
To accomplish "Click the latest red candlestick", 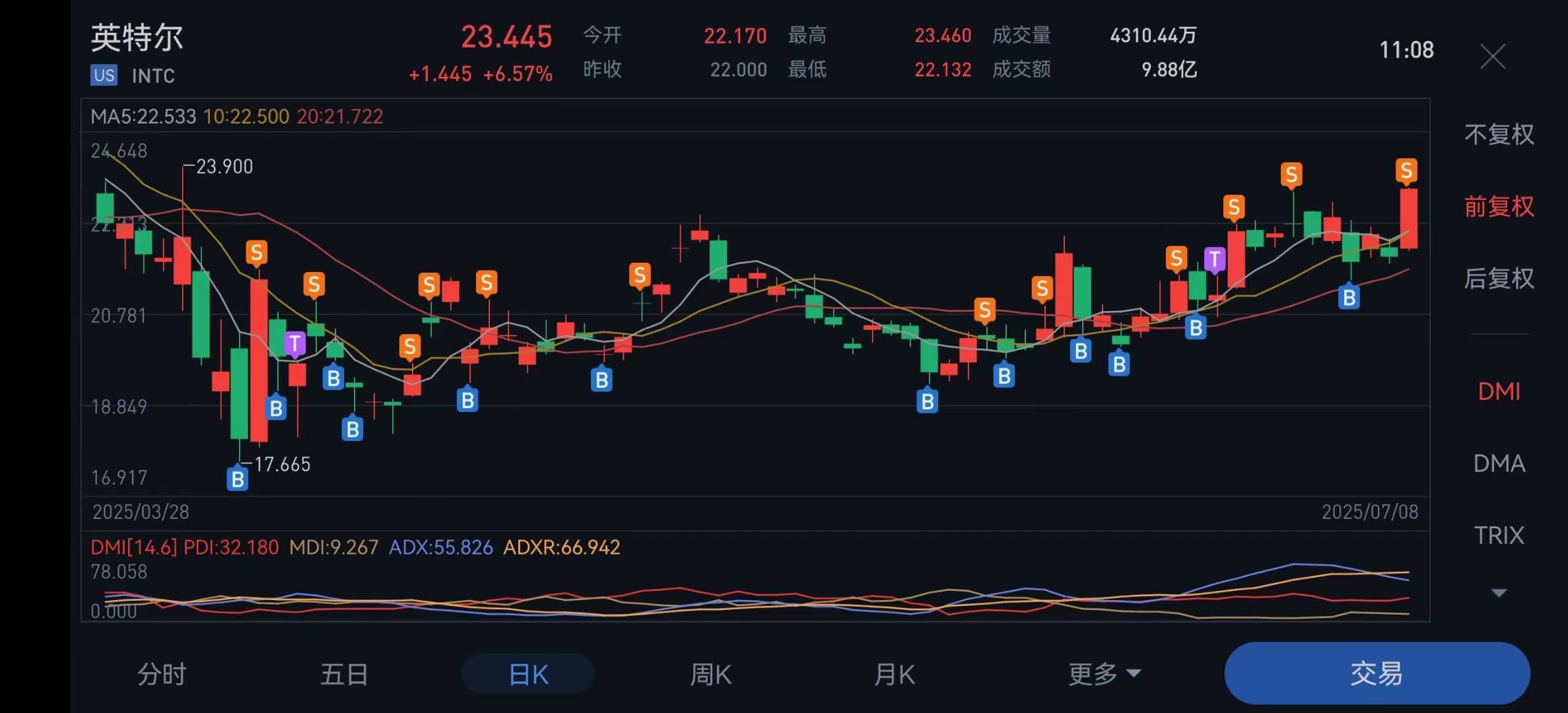I will pos(1409,219).
